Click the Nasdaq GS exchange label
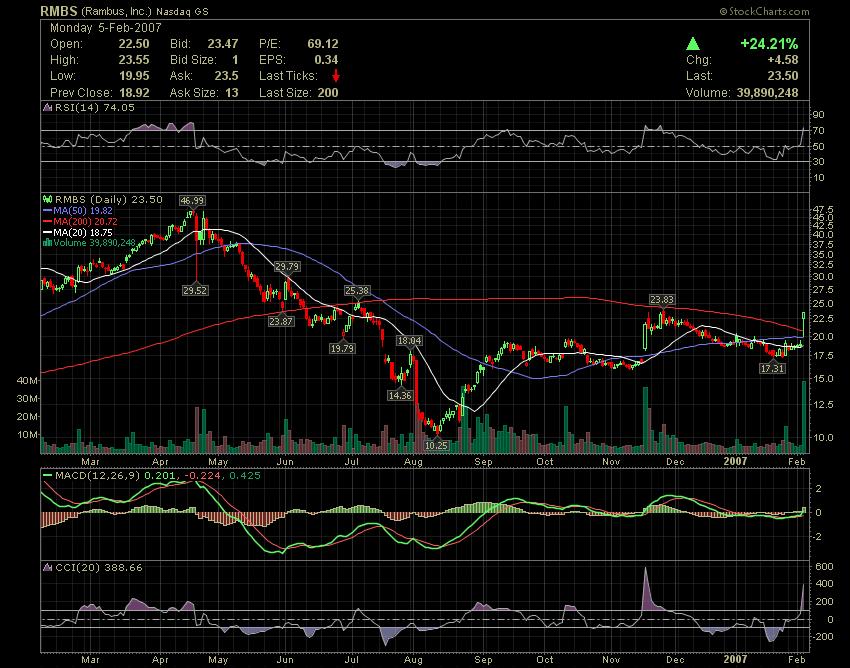This screenshot has width=850, height=668. [x=182, y=11]
